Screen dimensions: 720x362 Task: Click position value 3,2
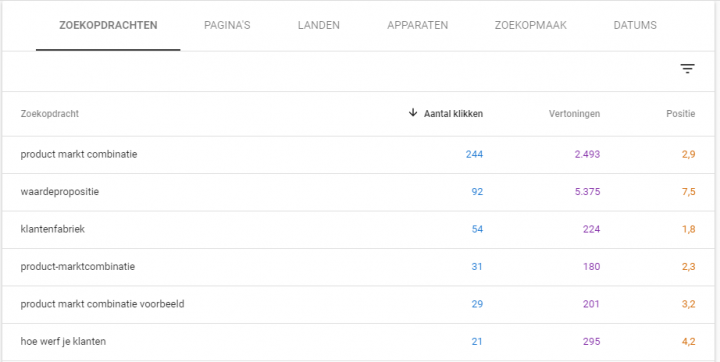[x=688, y=304]
